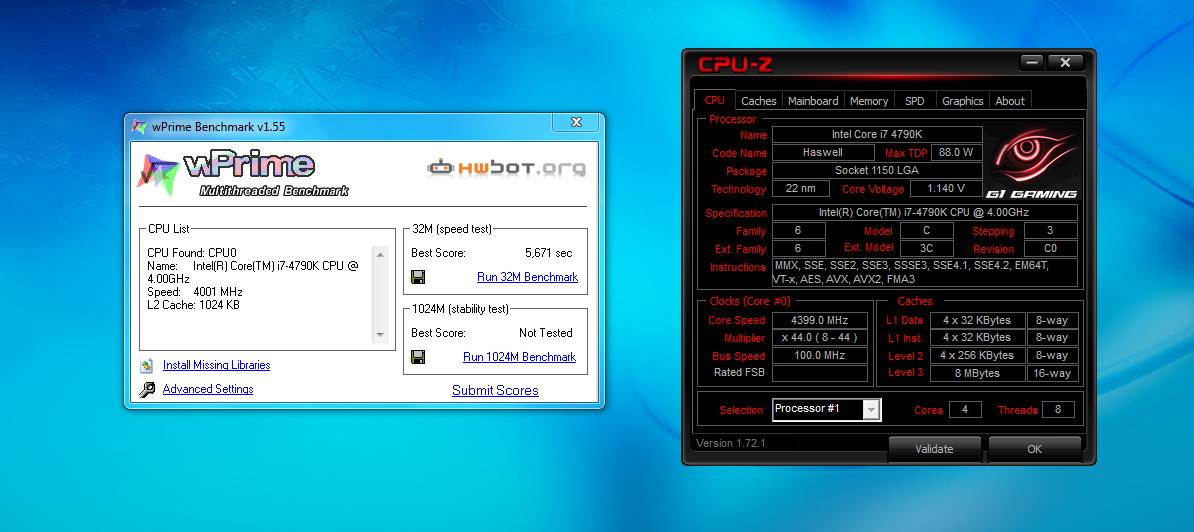
Task: Click the L1 Data value 4 x 32 KBytes
Action: [x=976, y=320]
